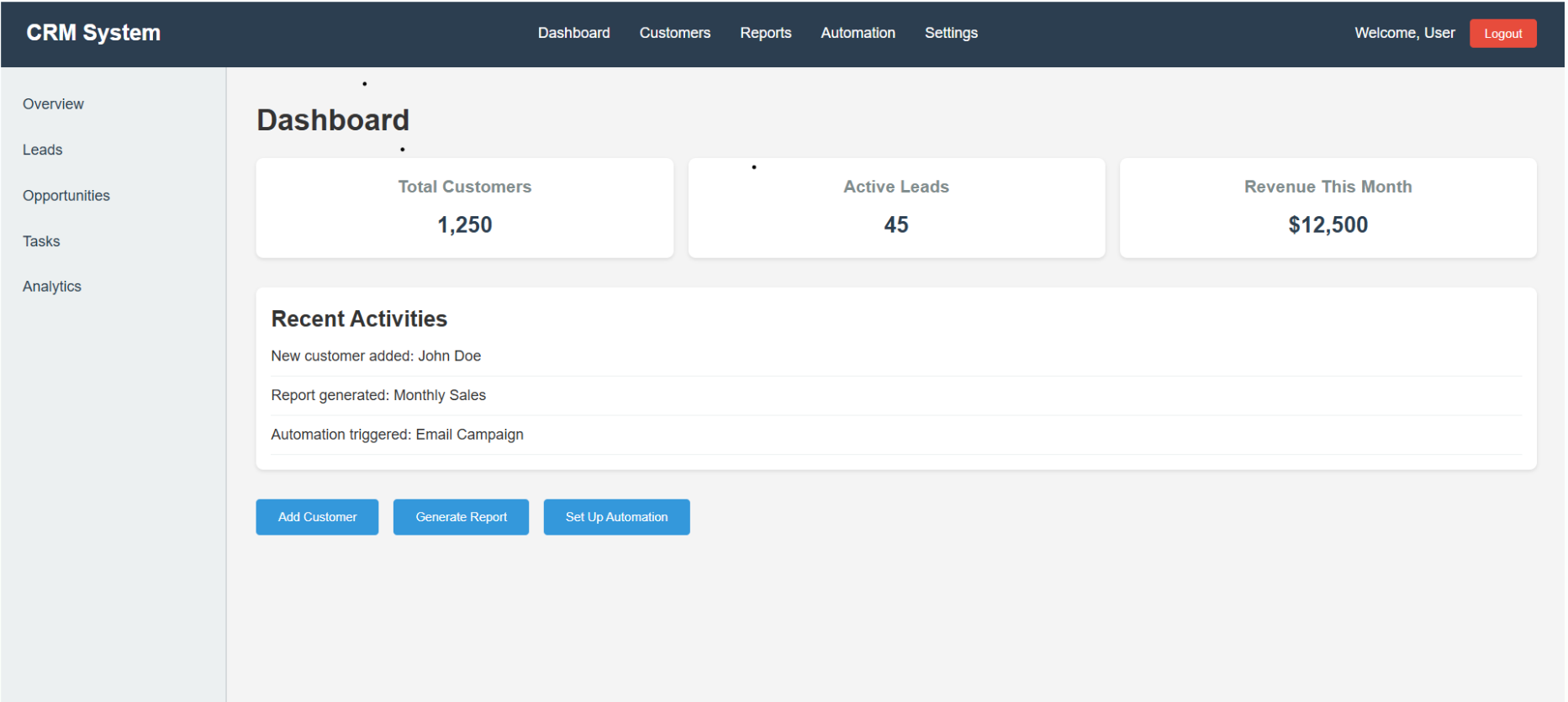1568x702 pixels.
Task: Select the Revenue This Month card
Action: point(1328,208)
